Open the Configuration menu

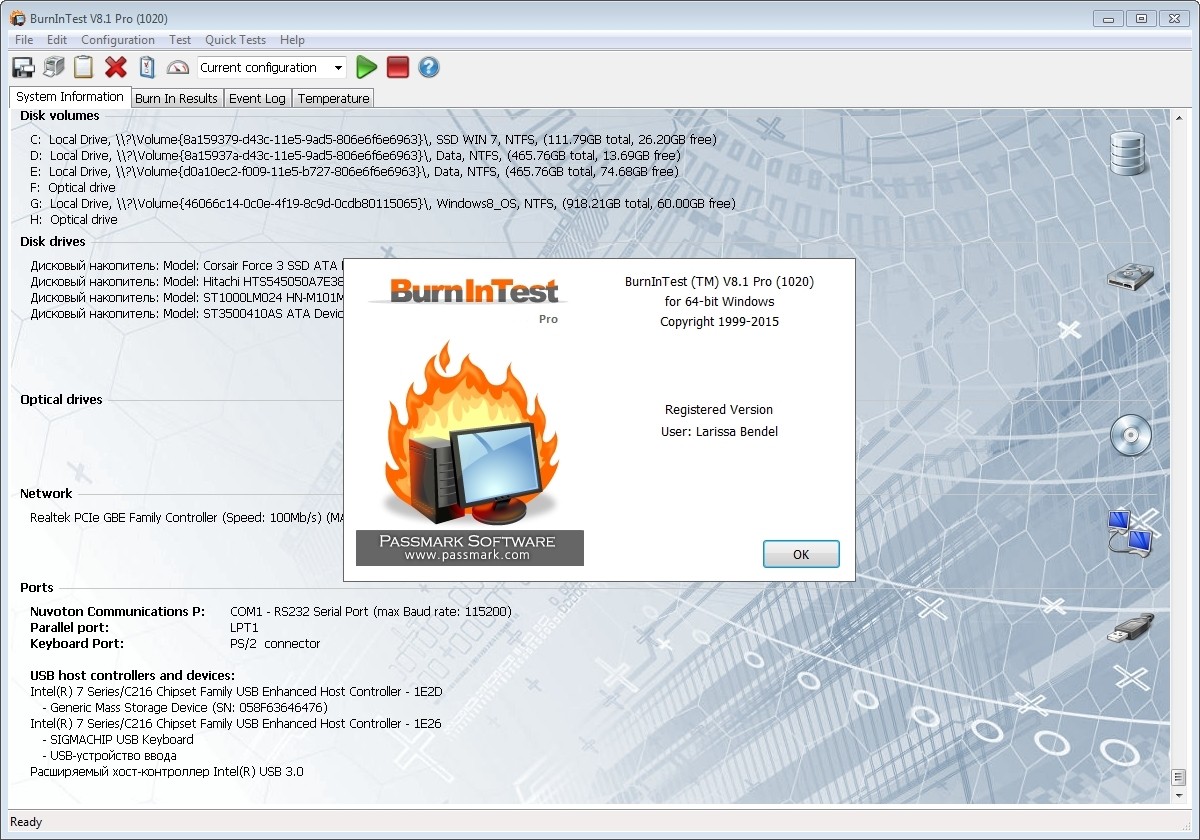coord(118,40)
